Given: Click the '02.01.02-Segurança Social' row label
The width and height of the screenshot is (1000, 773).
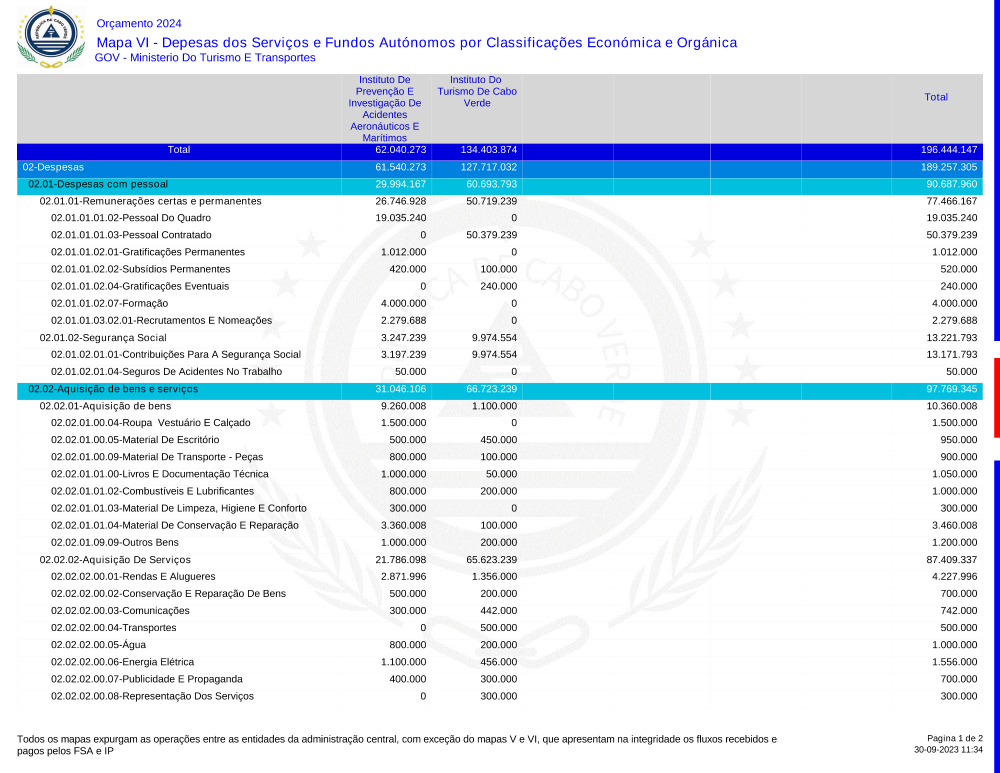Looking at the screenshot, I should click(103, 338).
